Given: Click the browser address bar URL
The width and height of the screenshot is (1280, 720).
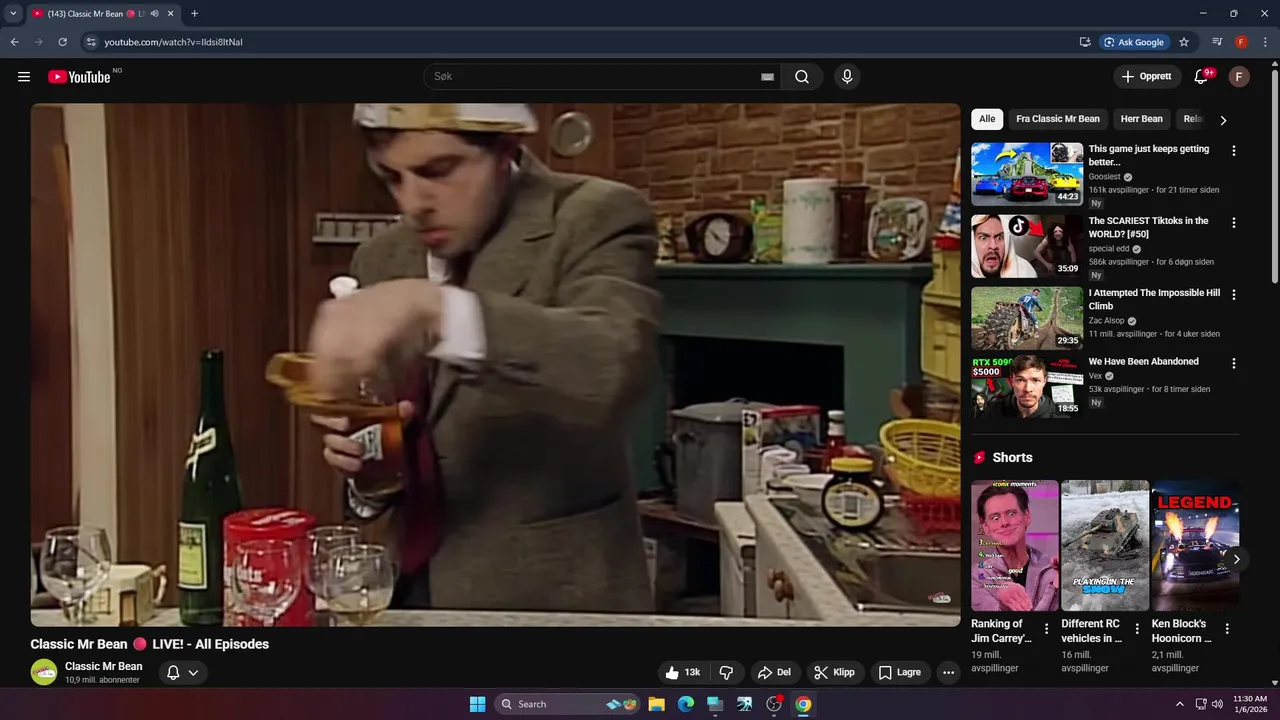Looking at the screenshot, I should [174, 42].
